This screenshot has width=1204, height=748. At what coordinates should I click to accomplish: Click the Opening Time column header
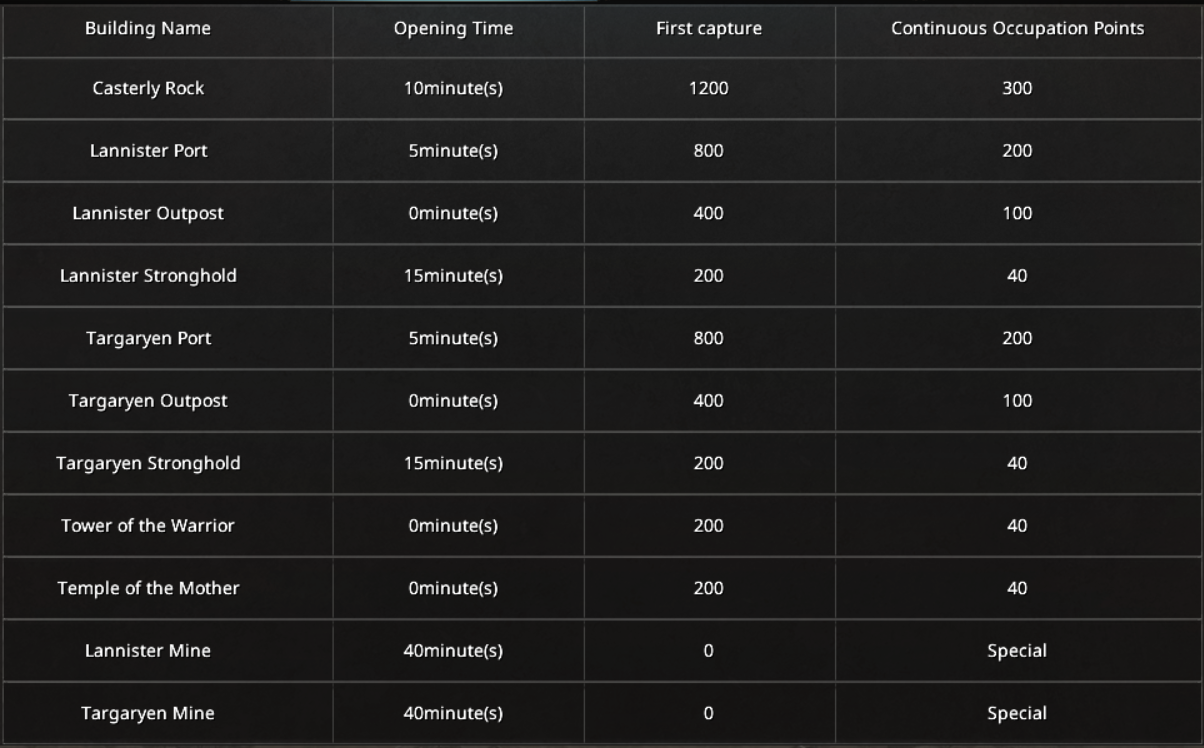[453, 28]
